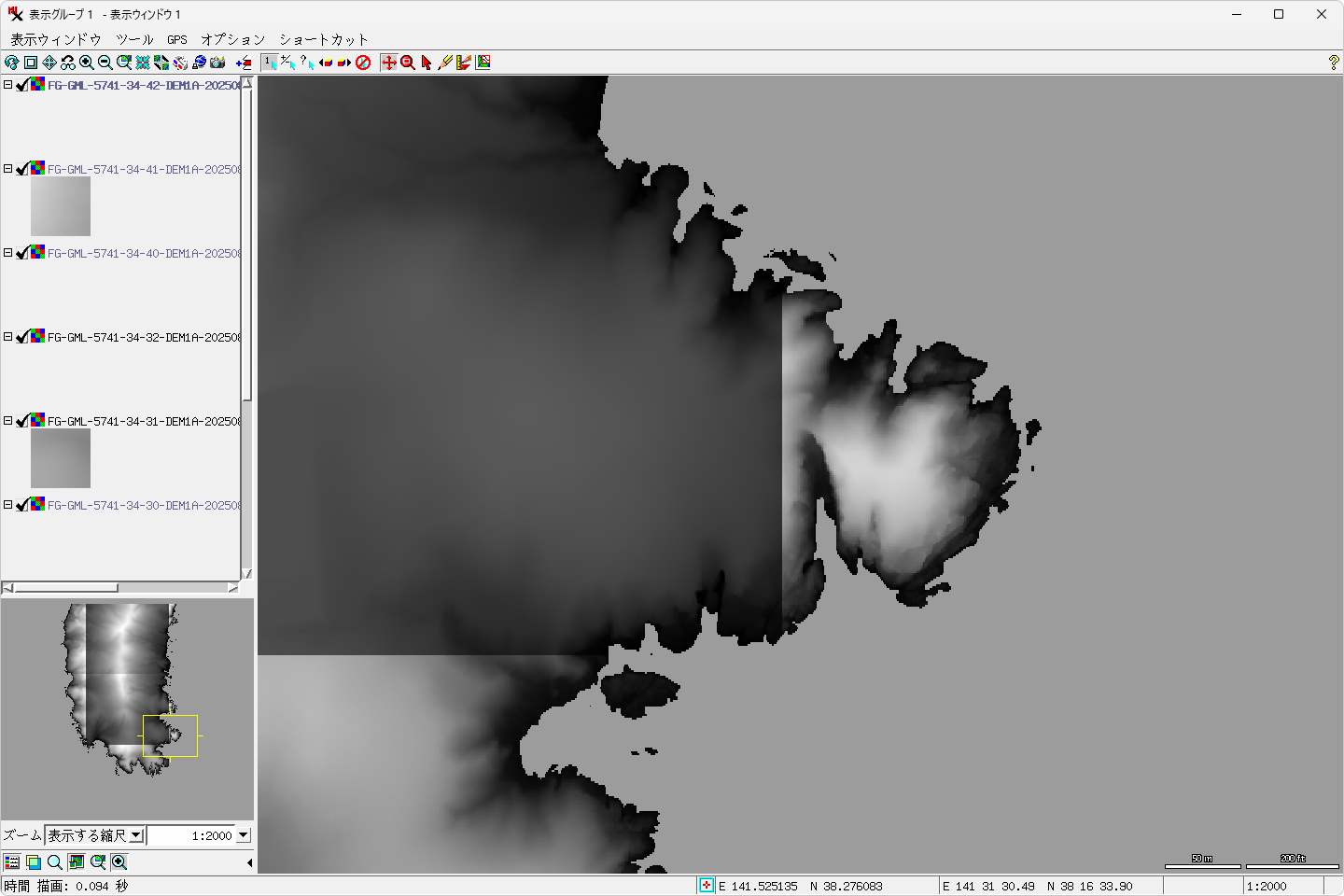This screenshot has height=896, width=1344.
Task: Toggle visibility of FG-GML-5741-34-40 layer
Action: point(22,253)
